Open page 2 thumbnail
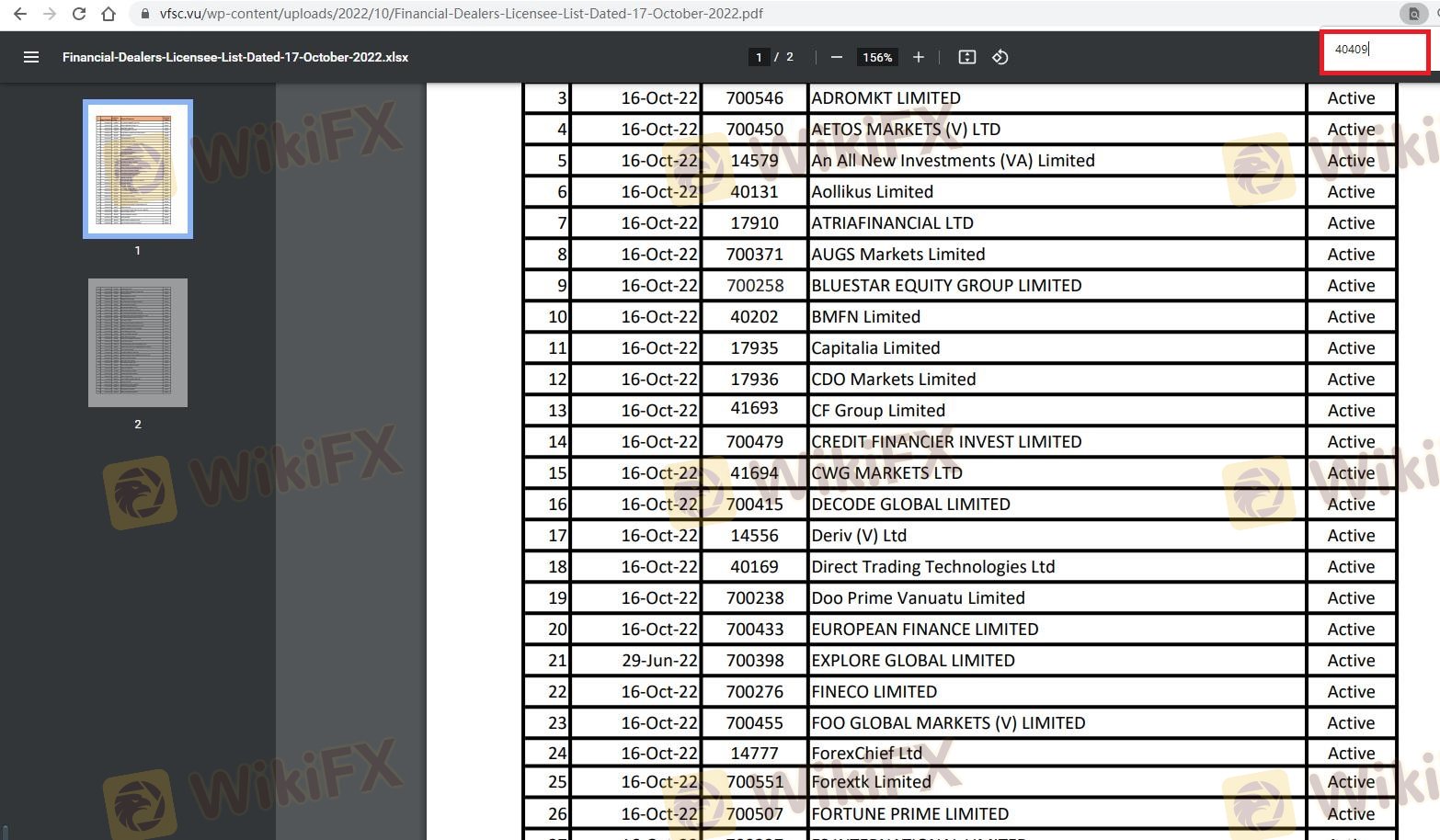Screen dimensions: 1440x840 138,342
